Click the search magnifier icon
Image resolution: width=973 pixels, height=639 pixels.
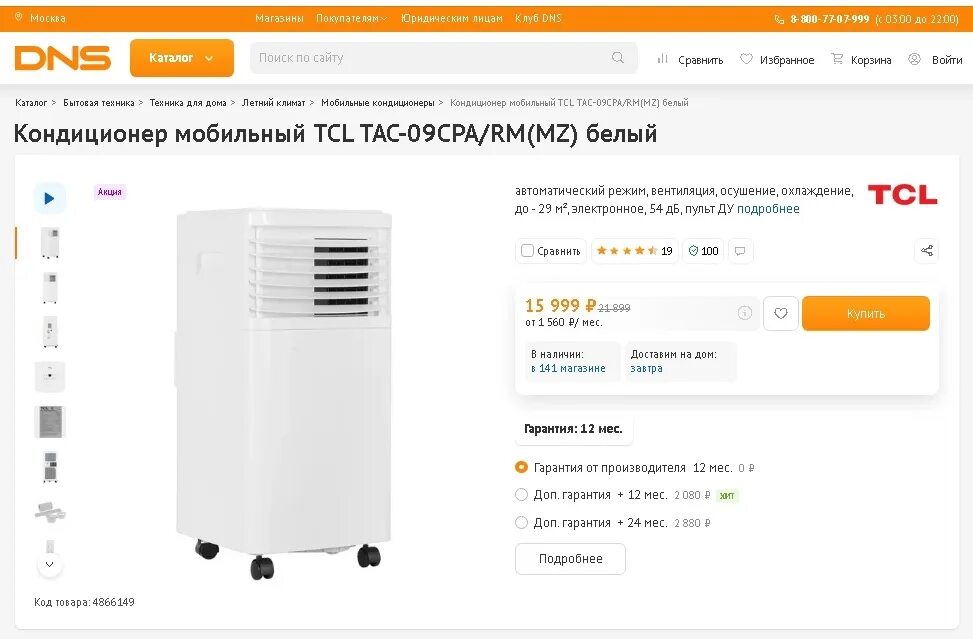(618, 58)
